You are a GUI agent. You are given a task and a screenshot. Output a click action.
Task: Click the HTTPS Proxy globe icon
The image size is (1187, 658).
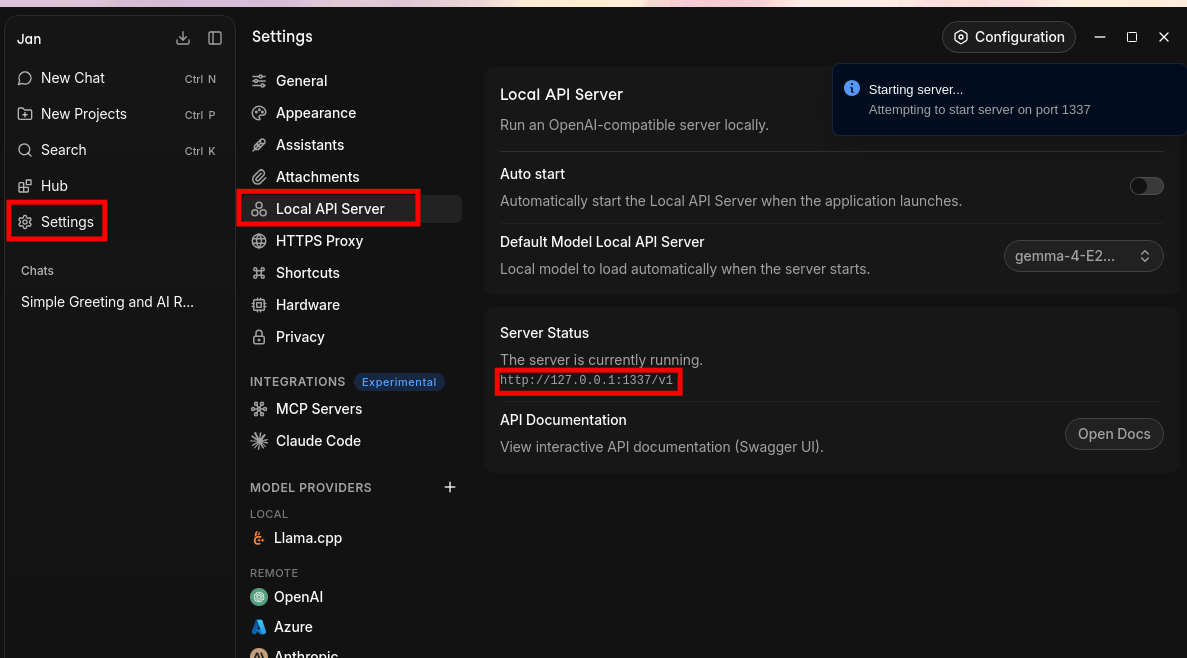click(259, 241)
